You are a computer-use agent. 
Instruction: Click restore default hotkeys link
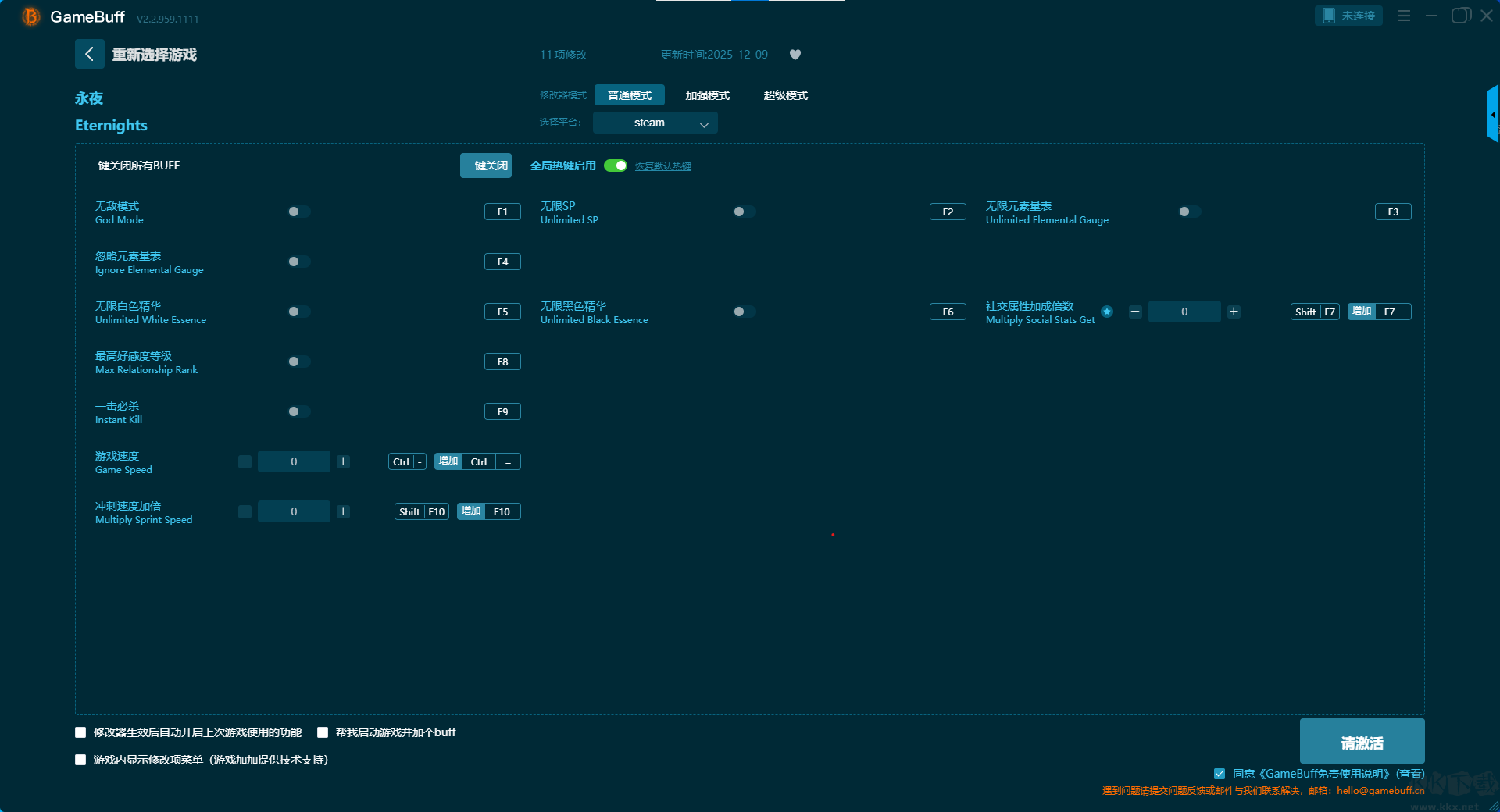point(662,166)
